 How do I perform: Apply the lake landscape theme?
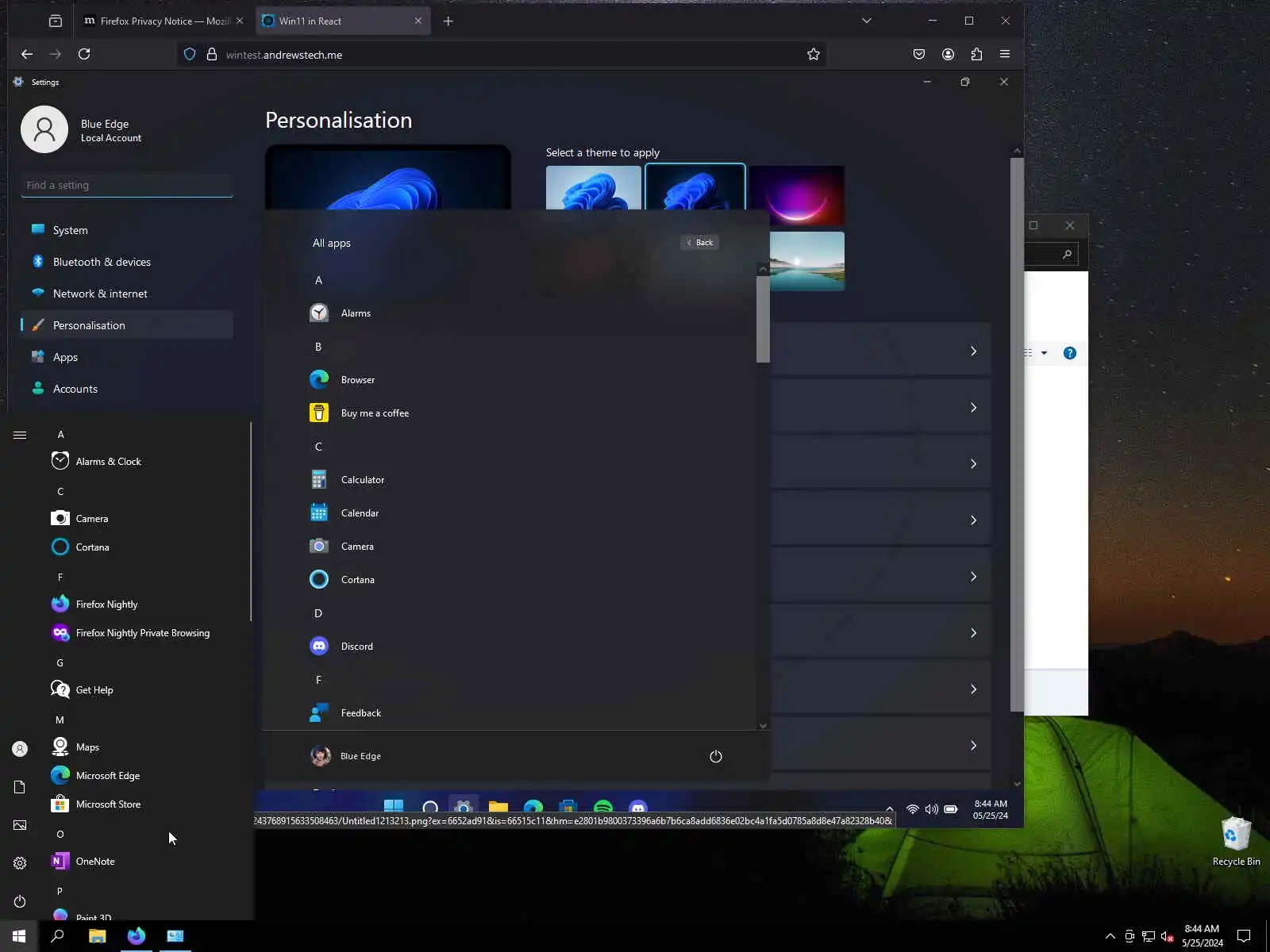pyautogui.click(x=807, y=261)
